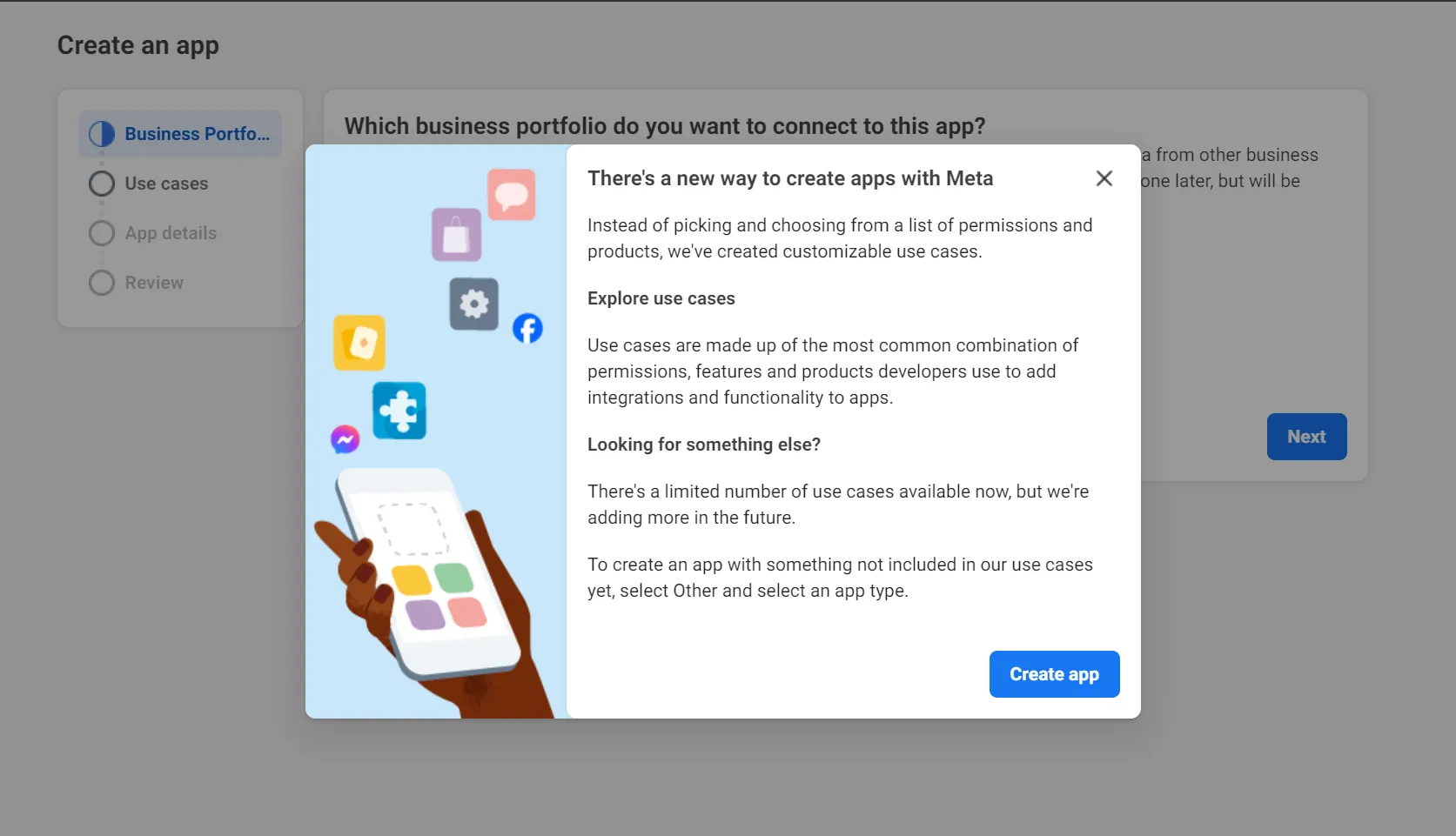
Task: Click the Create app button
Action: [1054, 674]
